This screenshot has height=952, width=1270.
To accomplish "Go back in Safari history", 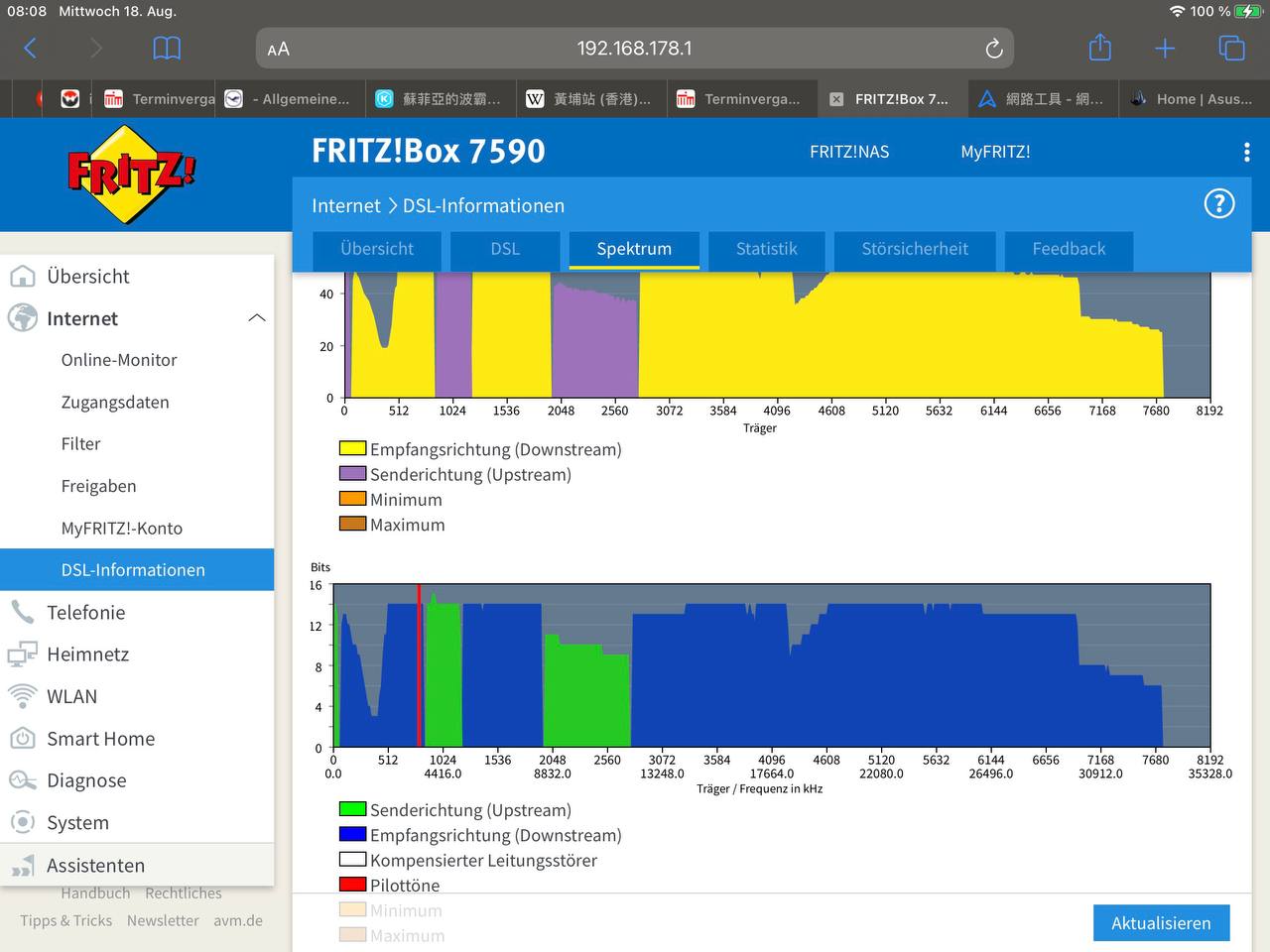I will [30, 48].
